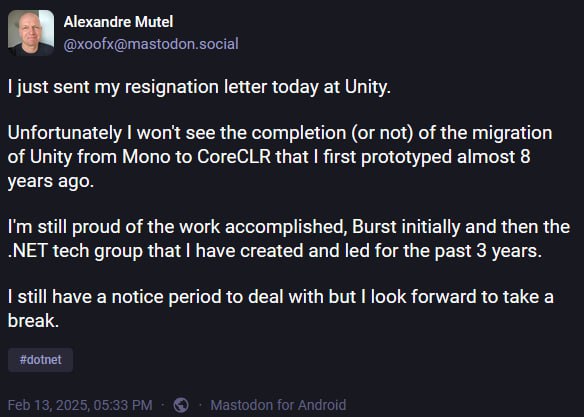This screenshot has height=417, width=584.
Task: Open the Mastodon for Android link
Action: pos(278,405)
